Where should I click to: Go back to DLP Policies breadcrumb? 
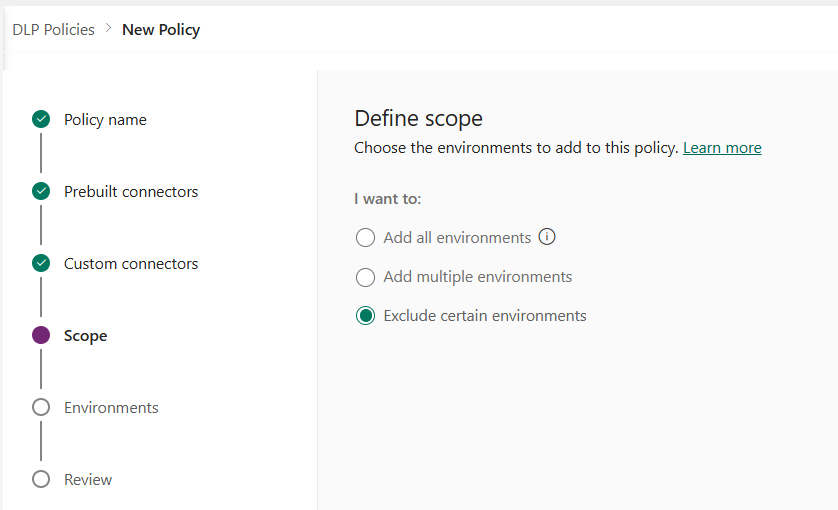[x=54, y=30]
